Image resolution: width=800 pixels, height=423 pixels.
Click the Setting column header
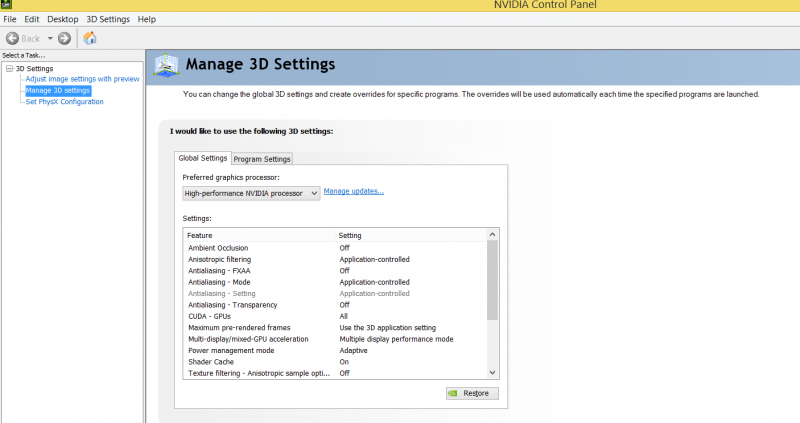(x=410, y=235)
